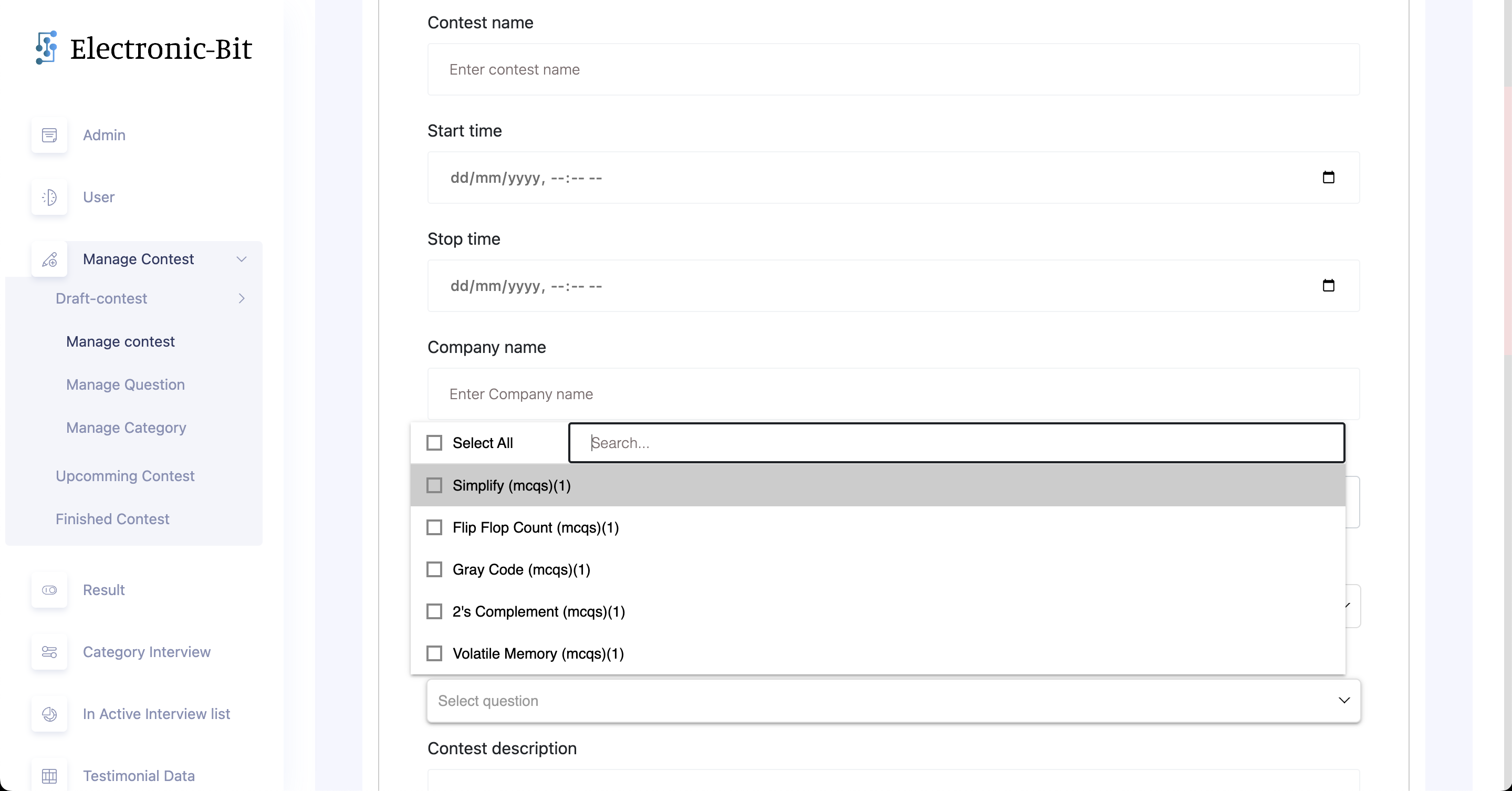The width and height of the screenshot is (1512, 791).
Task: Click the Manage Contest pencil icon
Action: [x=49, y=259]
